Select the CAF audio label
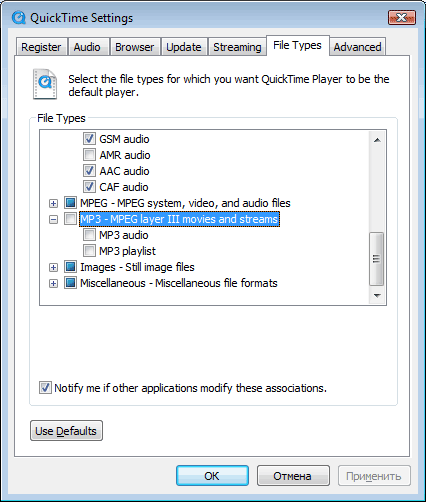This screenshot has height=502, width=426. [124, 187]
